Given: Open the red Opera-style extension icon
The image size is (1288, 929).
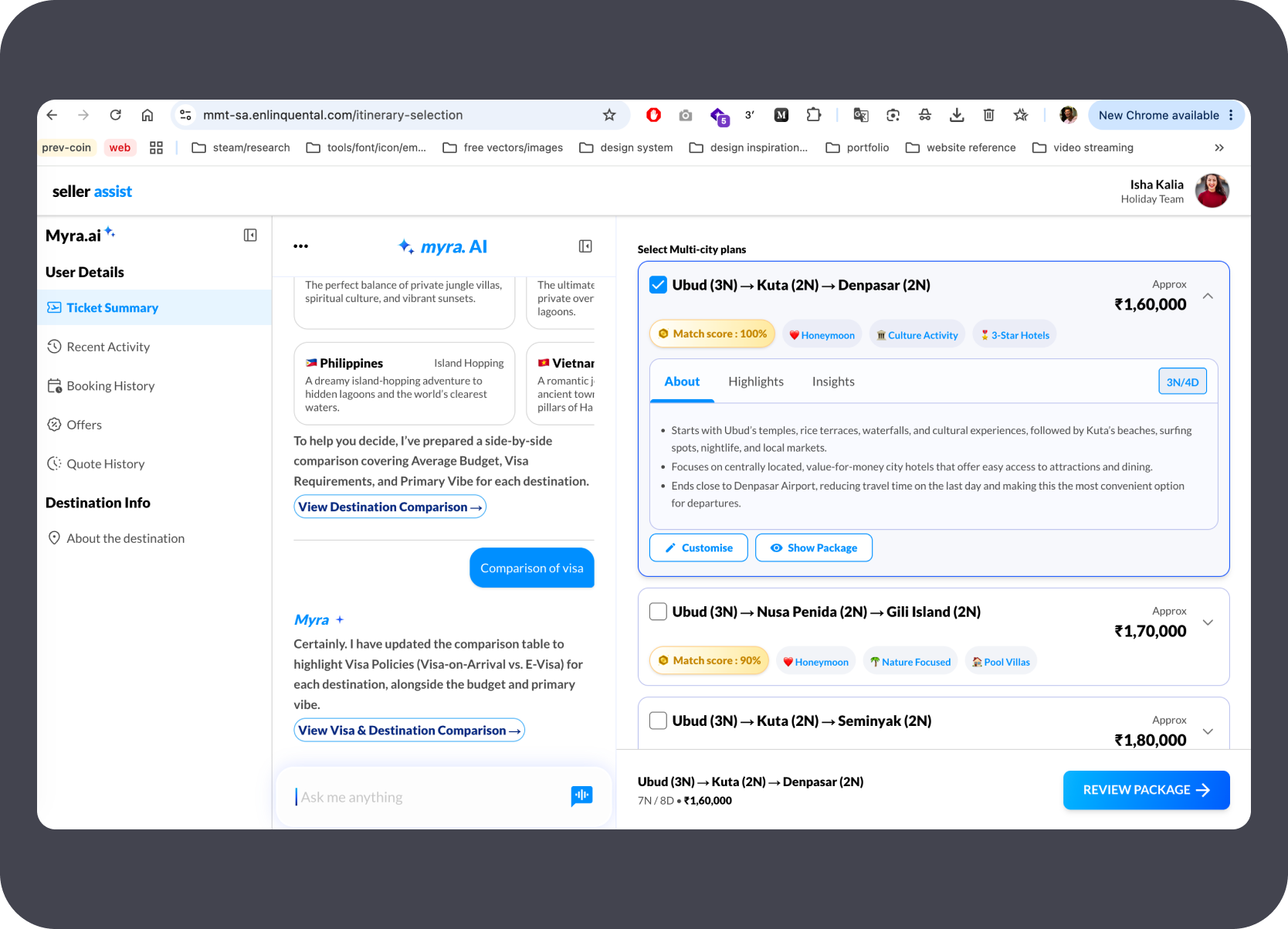Looking at the screenshot, I should coord(654,115).
